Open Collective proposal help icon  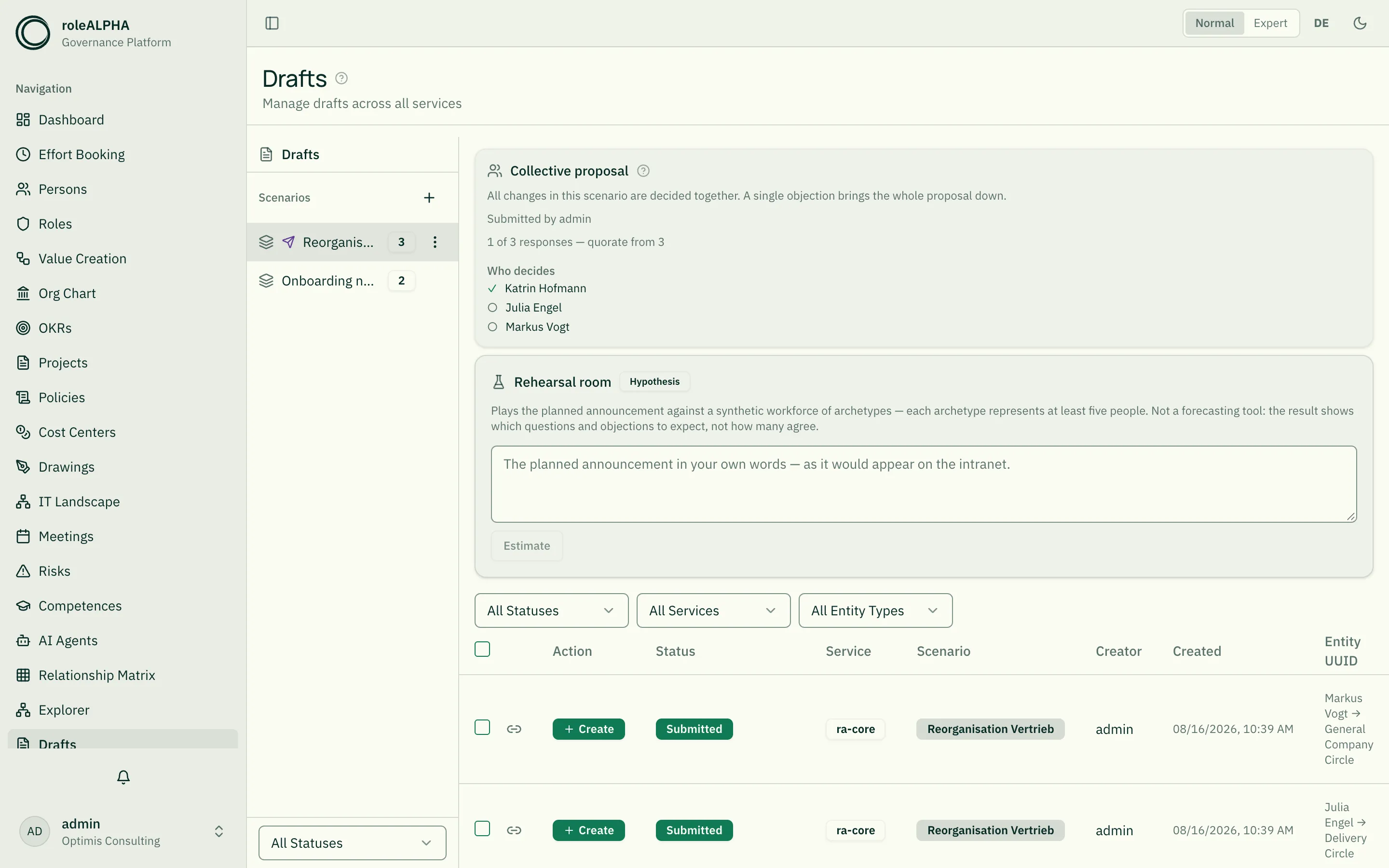click(643, 171)
